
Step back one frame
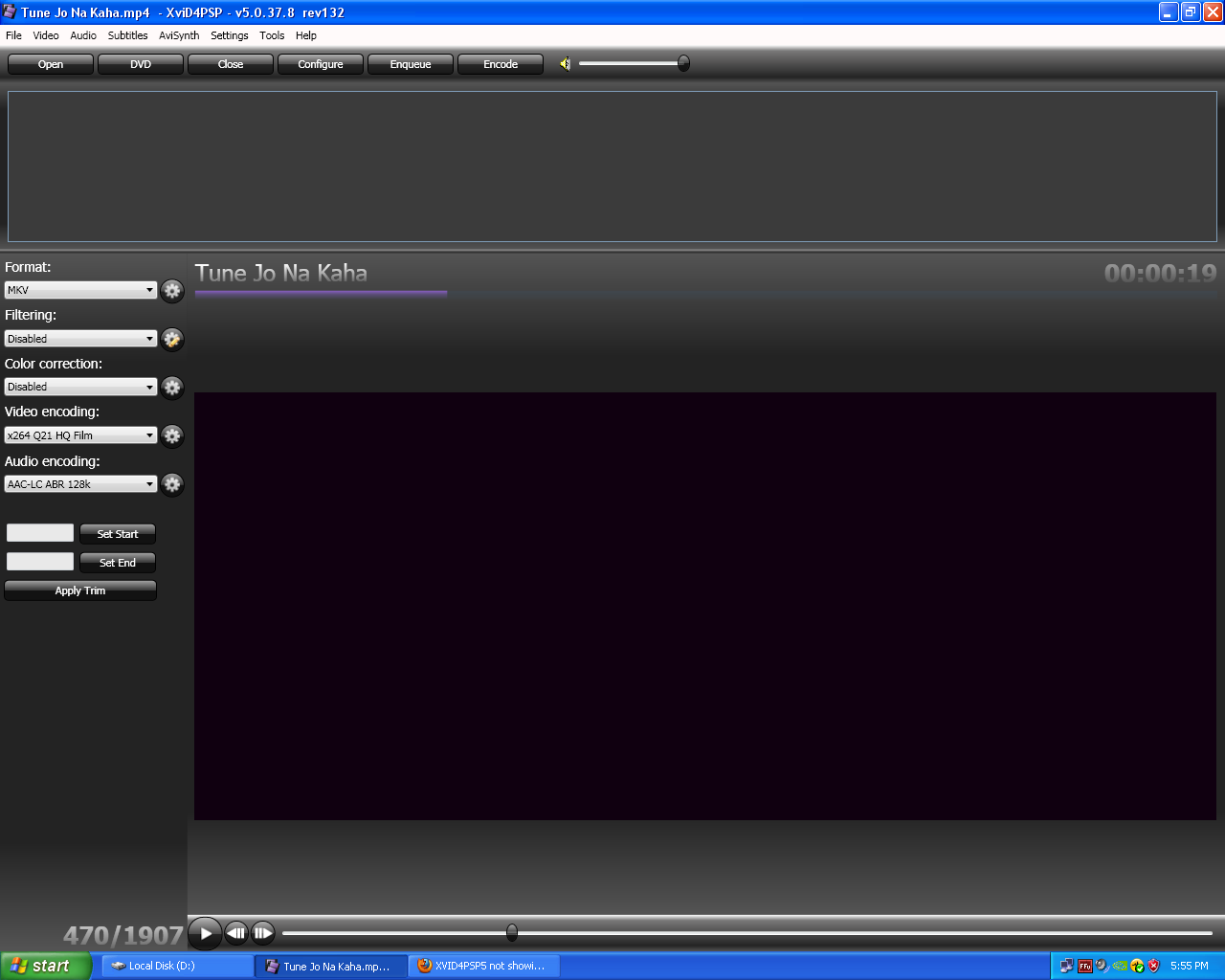click(x=236, y=933)
